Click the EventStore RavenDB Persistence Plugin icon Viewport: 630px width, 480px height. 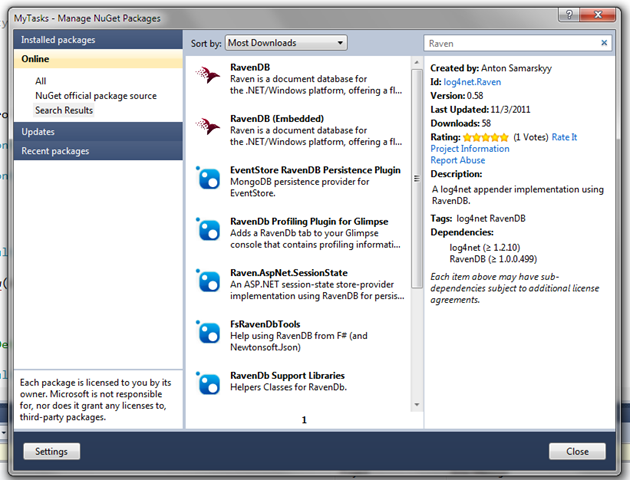[208, 178]
